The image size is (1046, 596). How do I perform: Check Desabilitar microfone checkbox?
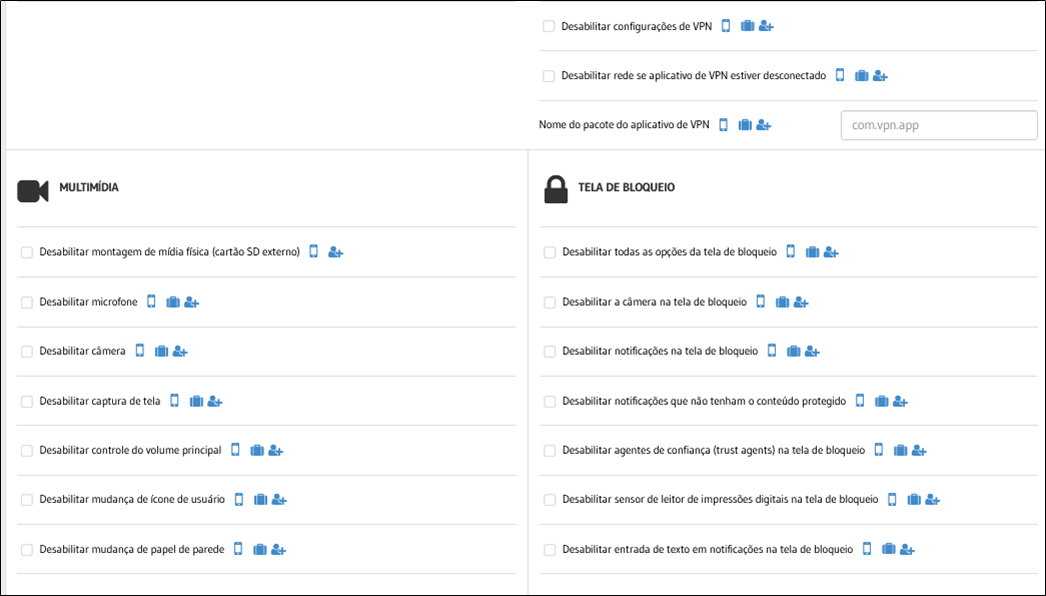(27, 302)
